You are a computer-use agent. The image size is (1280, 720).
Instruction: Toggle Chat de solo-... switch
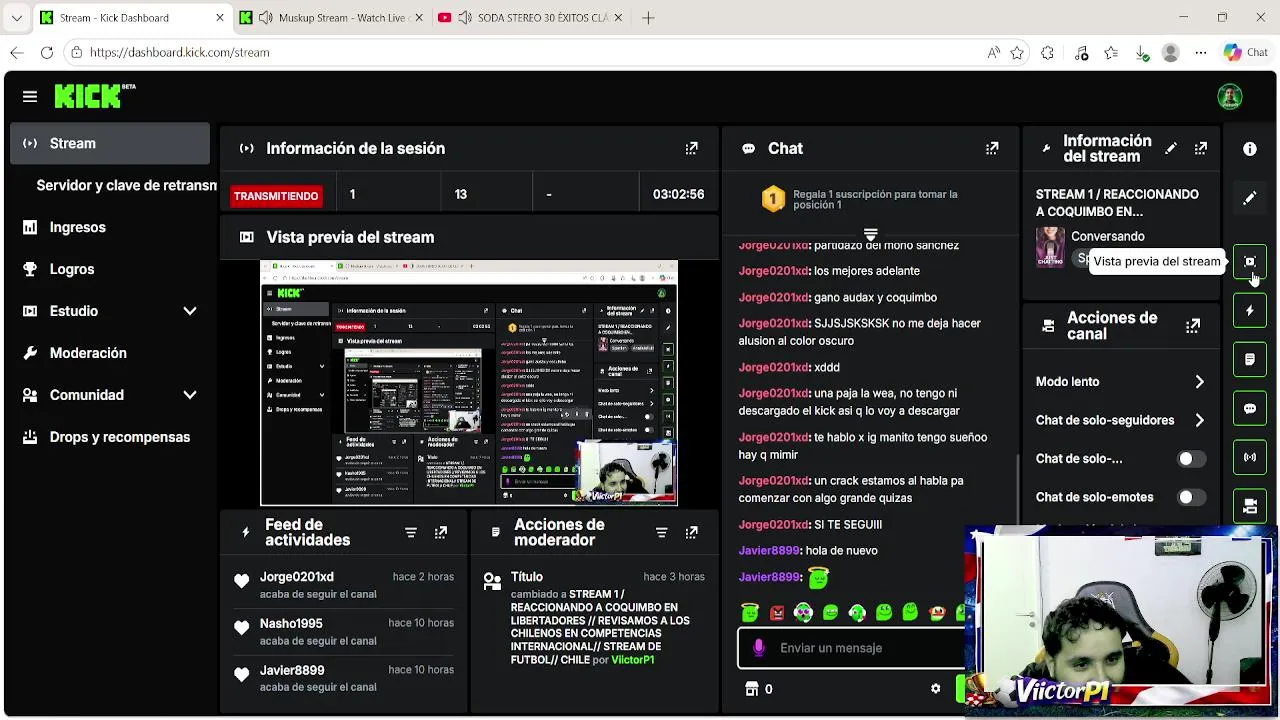coord(1190,459)
